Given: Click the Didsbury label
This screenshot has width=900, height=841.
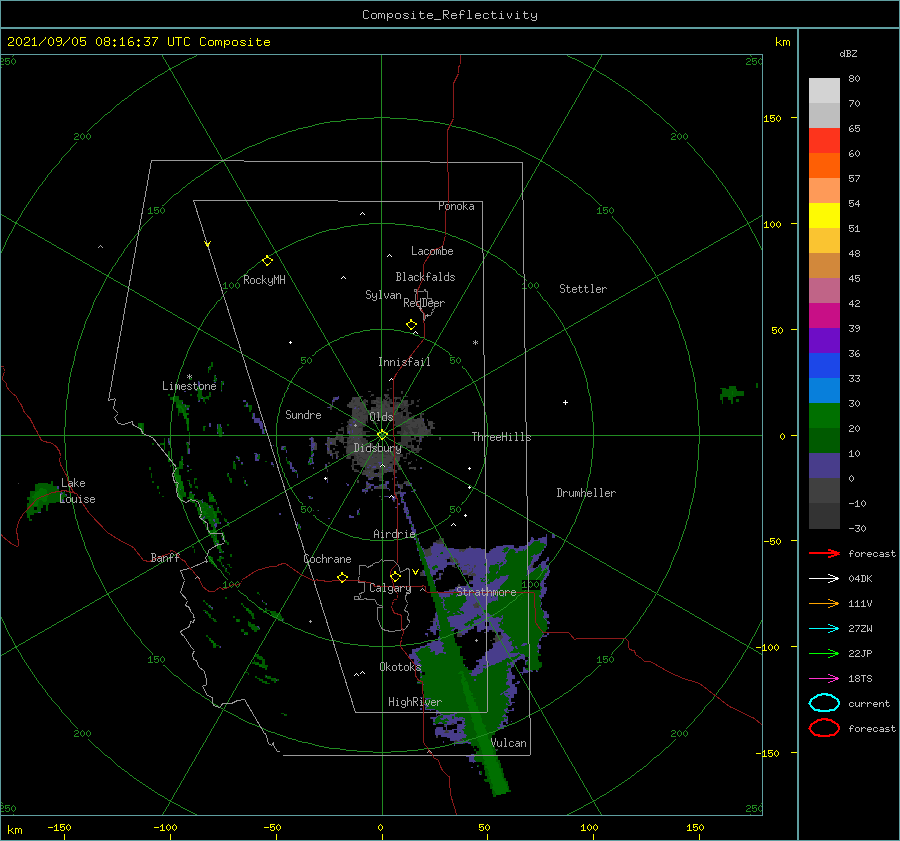Looking at the screenshot, I should [x=378, y=448].
